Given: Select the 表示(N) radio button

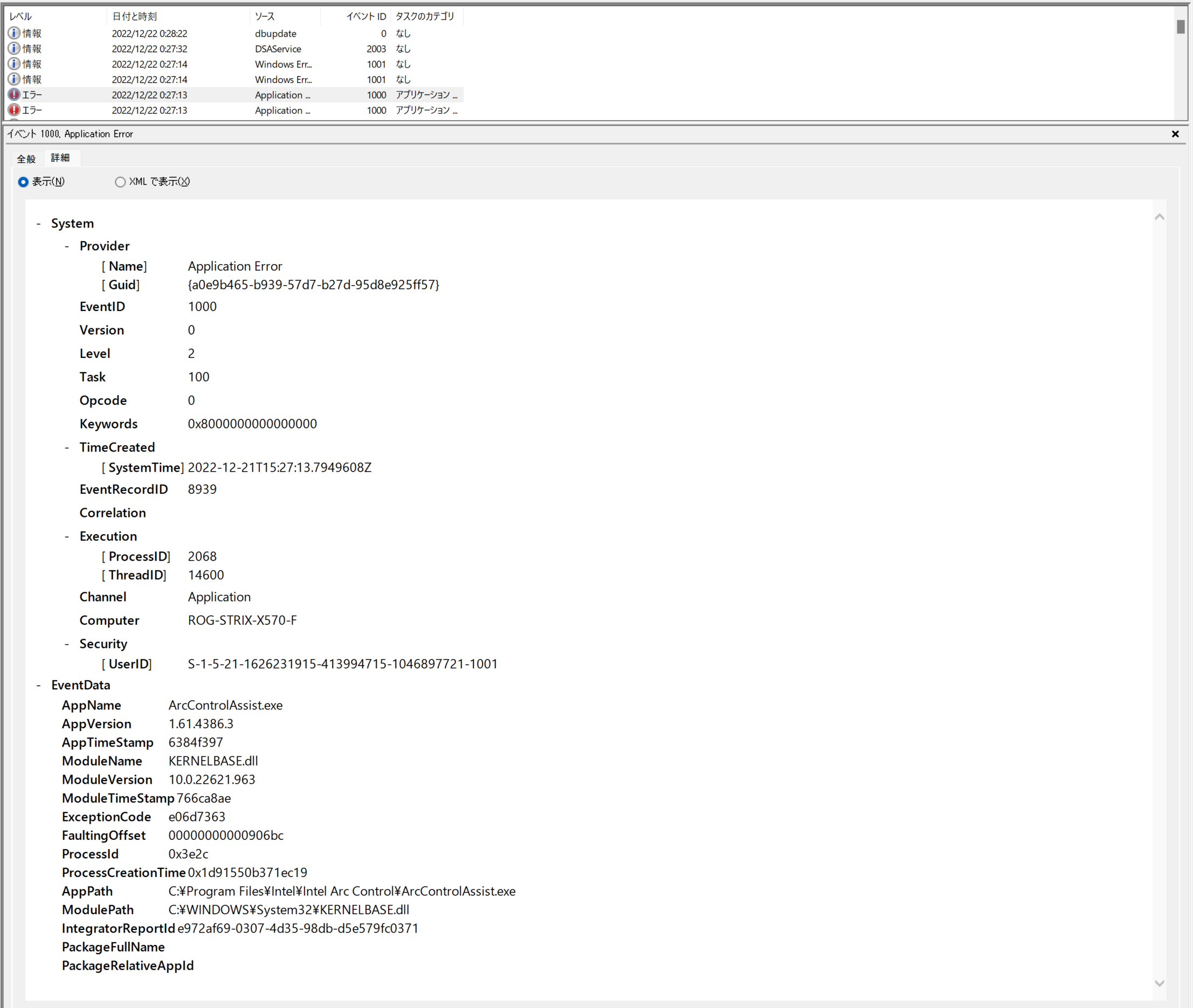Looking at the screenshot, I should [x=23, y=181].
